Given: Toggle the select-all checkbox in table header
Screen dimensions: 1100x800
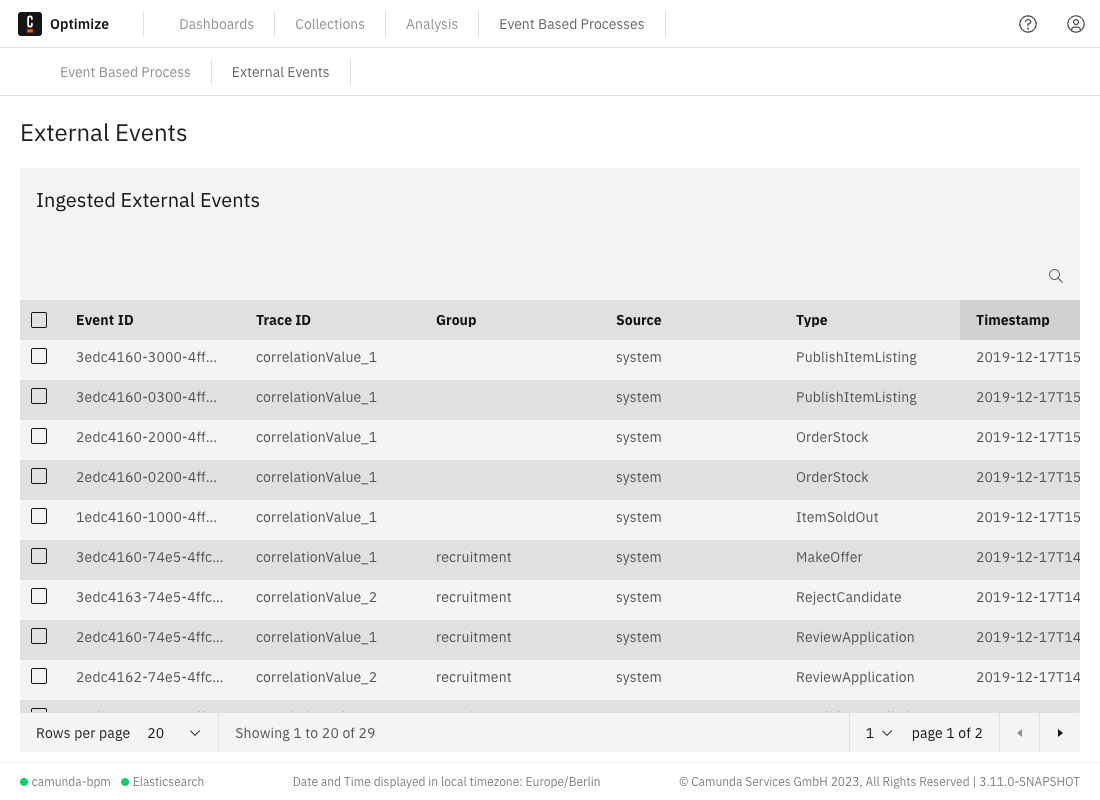Looking at the screenshot, I should (x=39, y=320).
